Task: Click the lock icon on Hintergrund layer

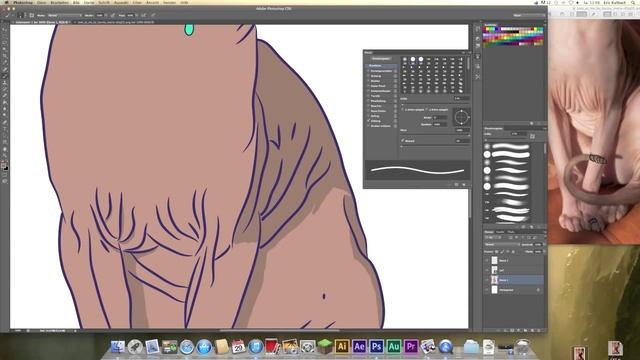Action: tap(538, 290)
